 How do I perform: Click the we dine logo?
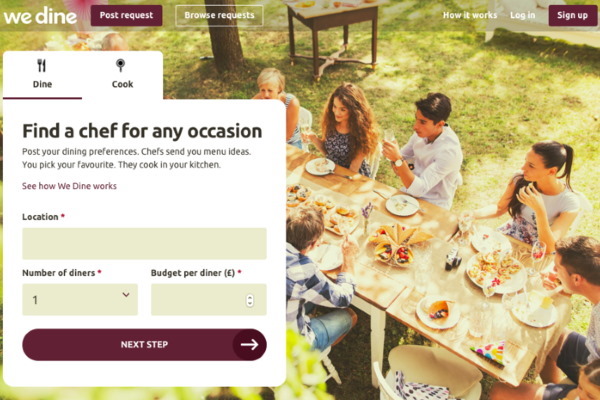40,16
